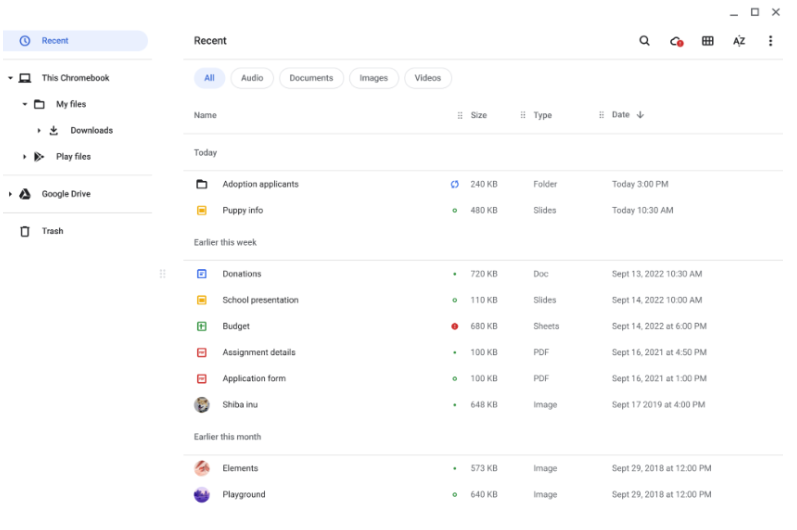797x530 pixels.
Task: Enable the Images filter chip
Action: coord(374,78)
